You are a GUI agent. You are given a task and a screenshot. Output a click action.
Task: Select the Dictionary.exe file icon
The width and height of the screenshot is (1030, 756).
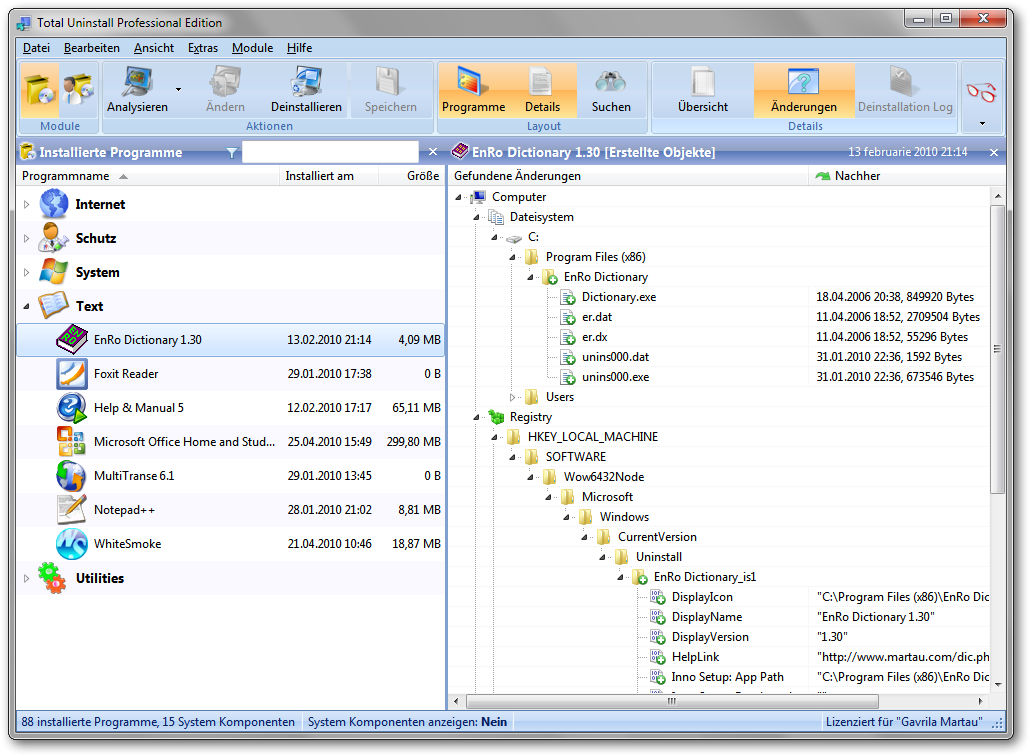(568, 298)
